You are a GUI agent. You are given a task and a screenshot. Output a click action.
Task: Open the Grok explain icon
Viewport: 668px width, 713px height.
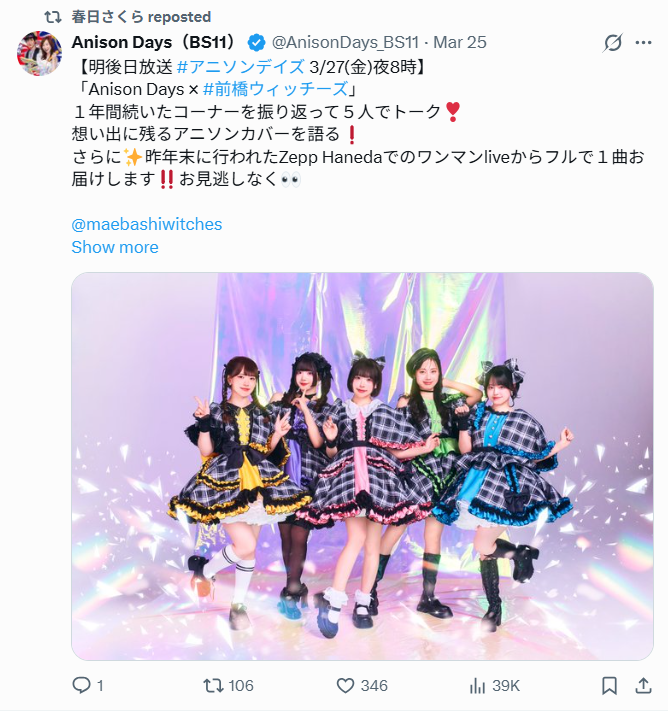point(613,43)
